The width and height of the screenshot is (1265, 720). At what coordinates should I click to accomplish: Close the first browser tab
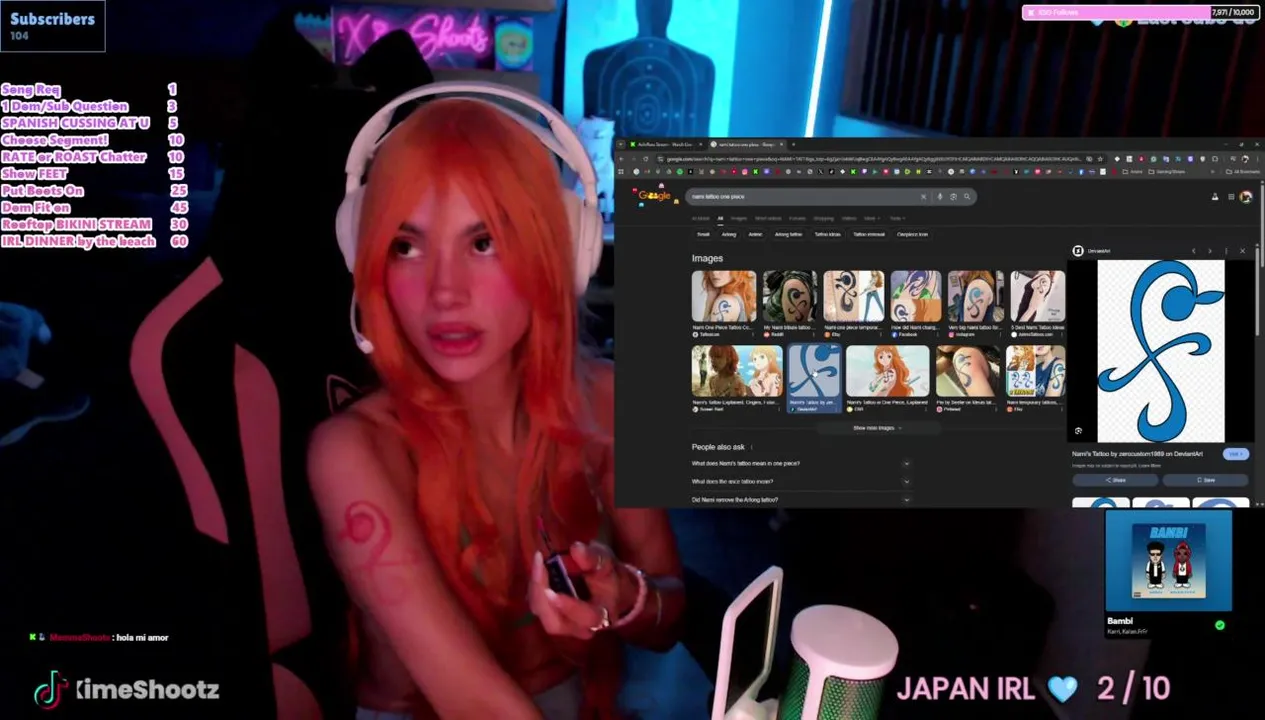click(x=700, y=144)
